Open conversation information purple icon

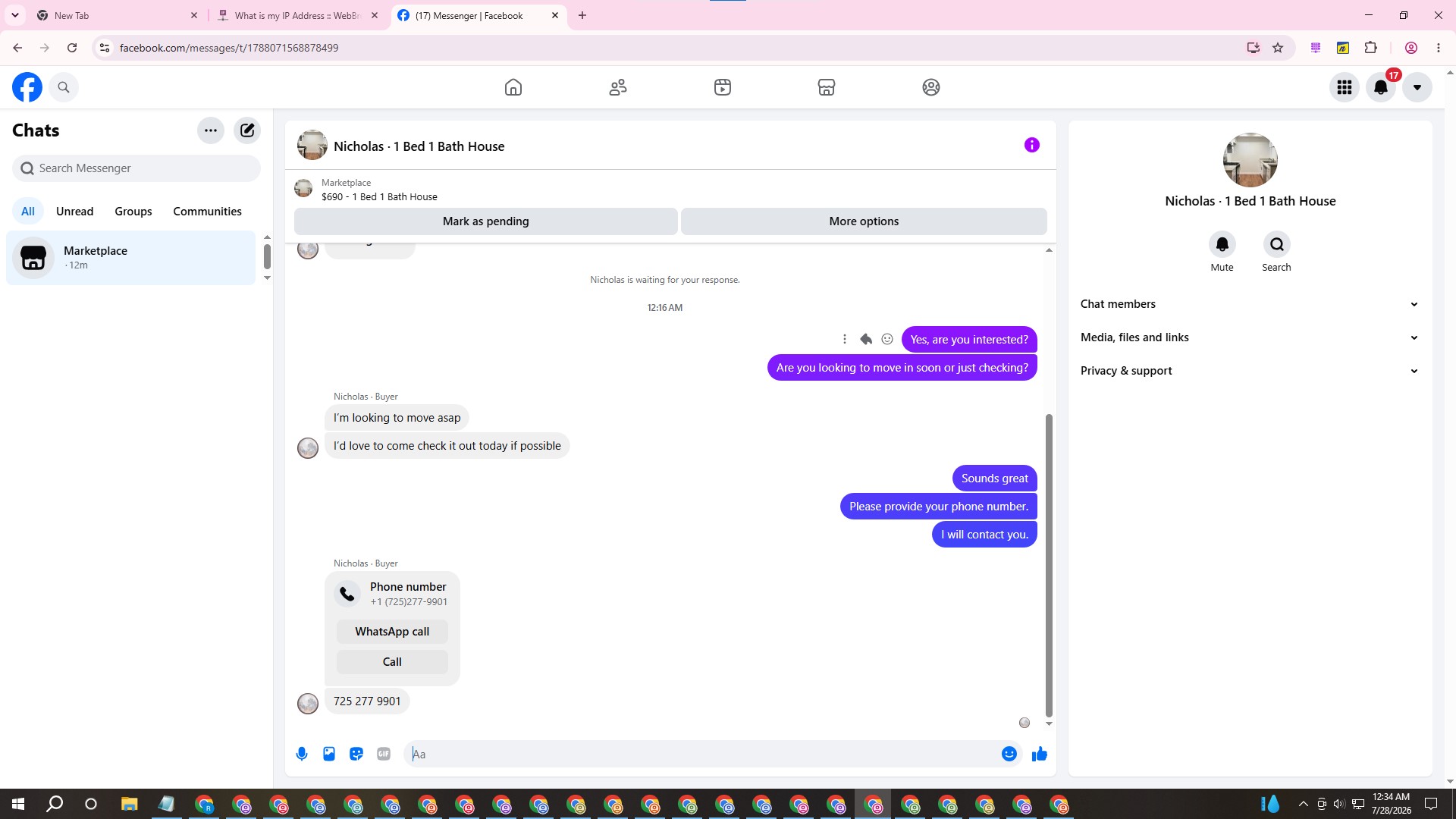[1032, 145]
